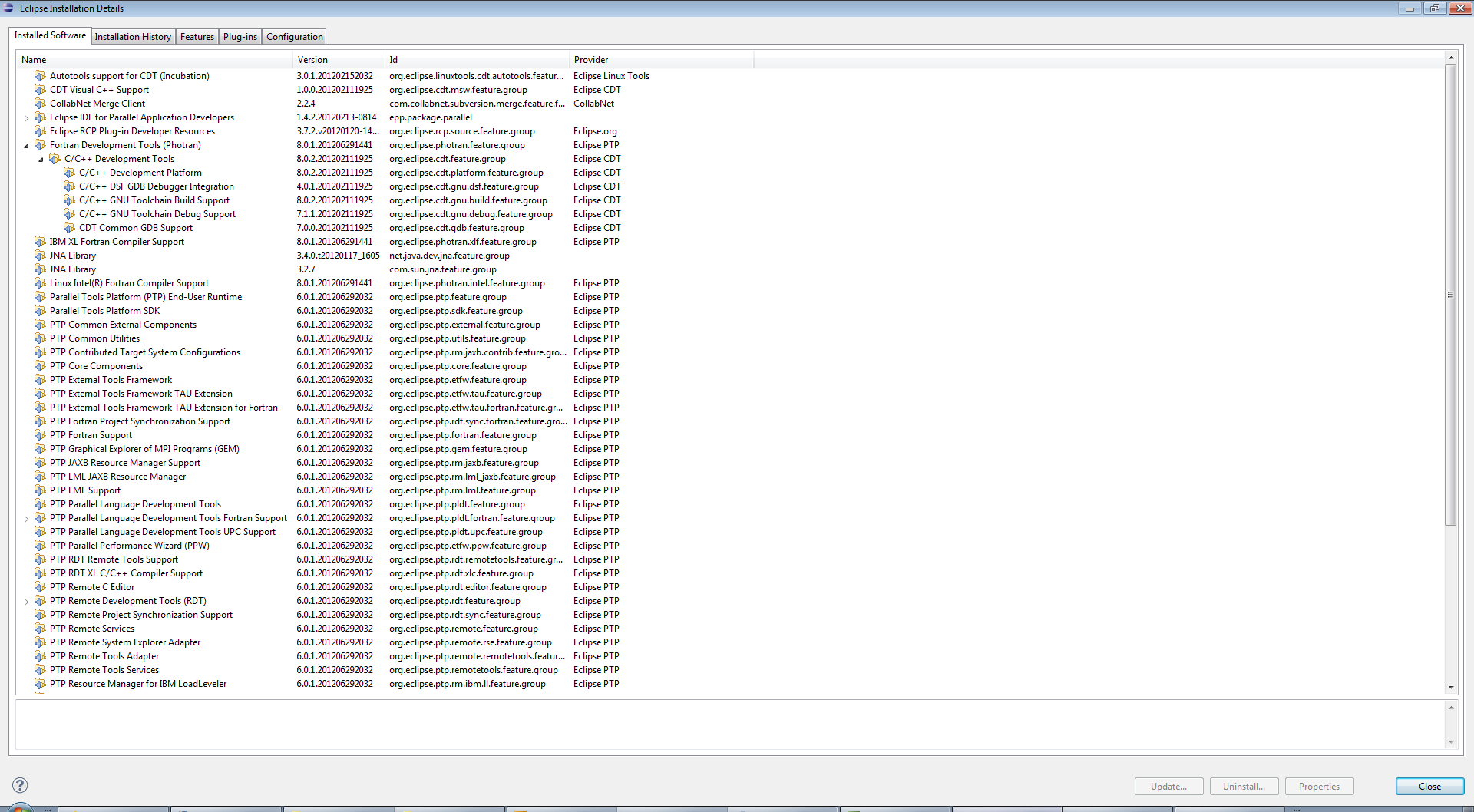Switch to the Features tab

click(x=197, y=37)
